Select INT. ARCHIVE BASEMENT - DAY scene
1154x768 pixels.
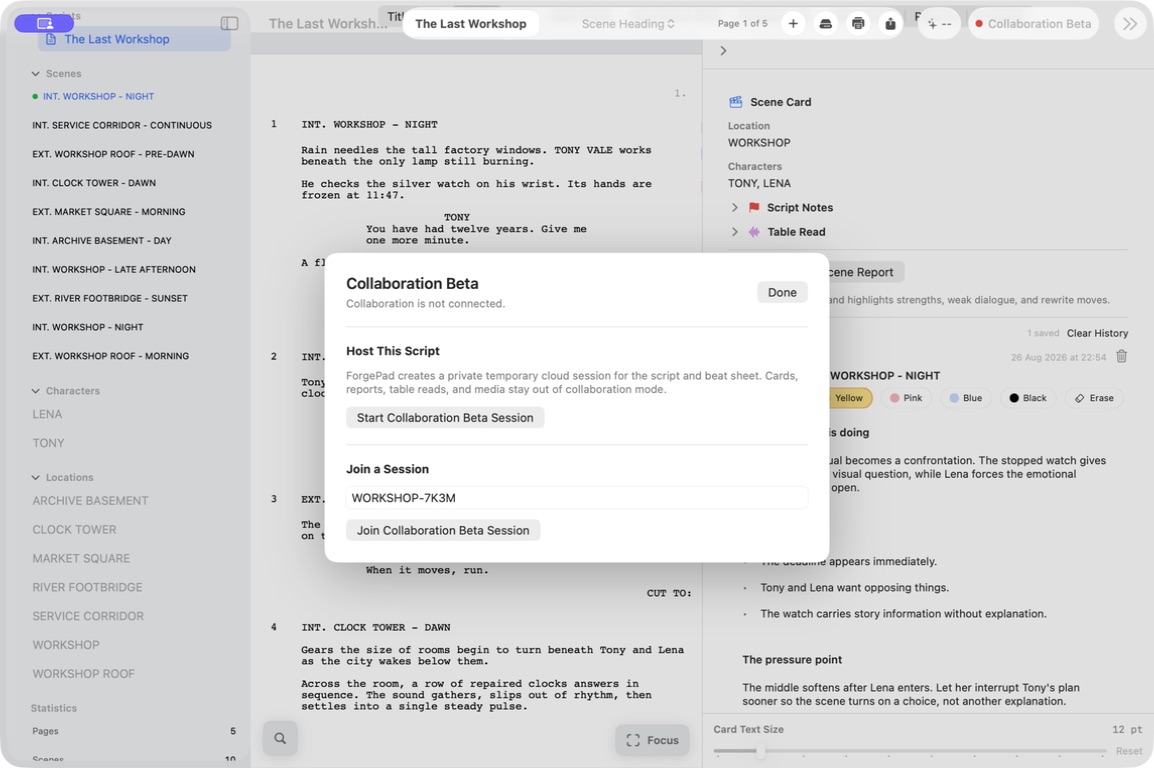click(102, 241)
